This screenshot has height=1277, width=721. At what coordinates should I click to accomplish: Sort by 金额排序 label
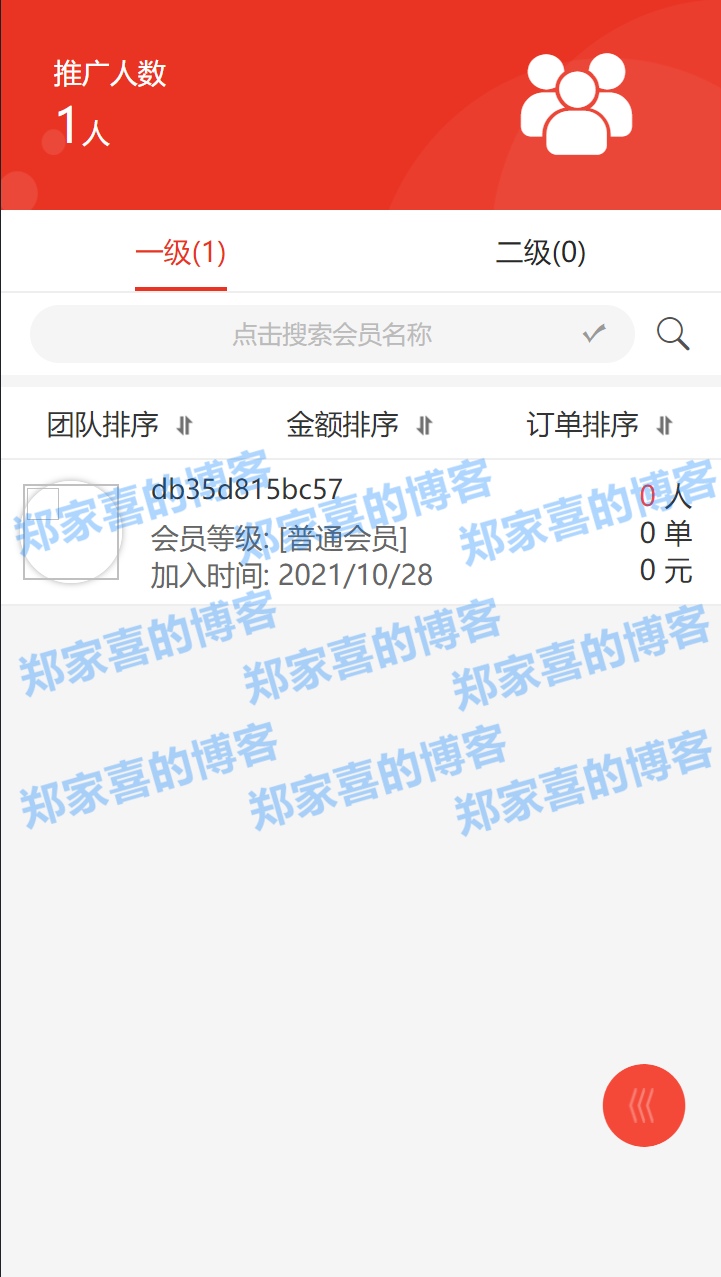[x=343, y=425]
